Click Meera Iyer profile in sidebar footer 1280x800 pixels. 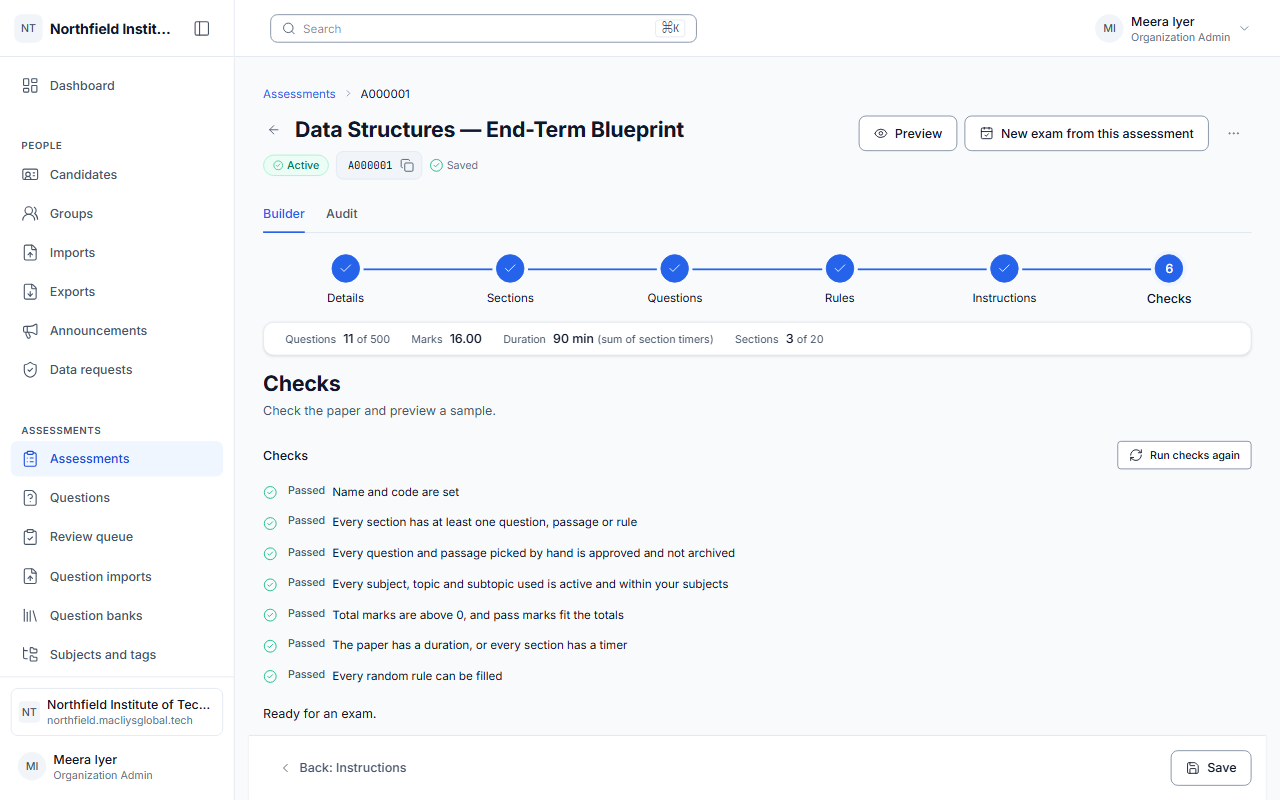117,767
